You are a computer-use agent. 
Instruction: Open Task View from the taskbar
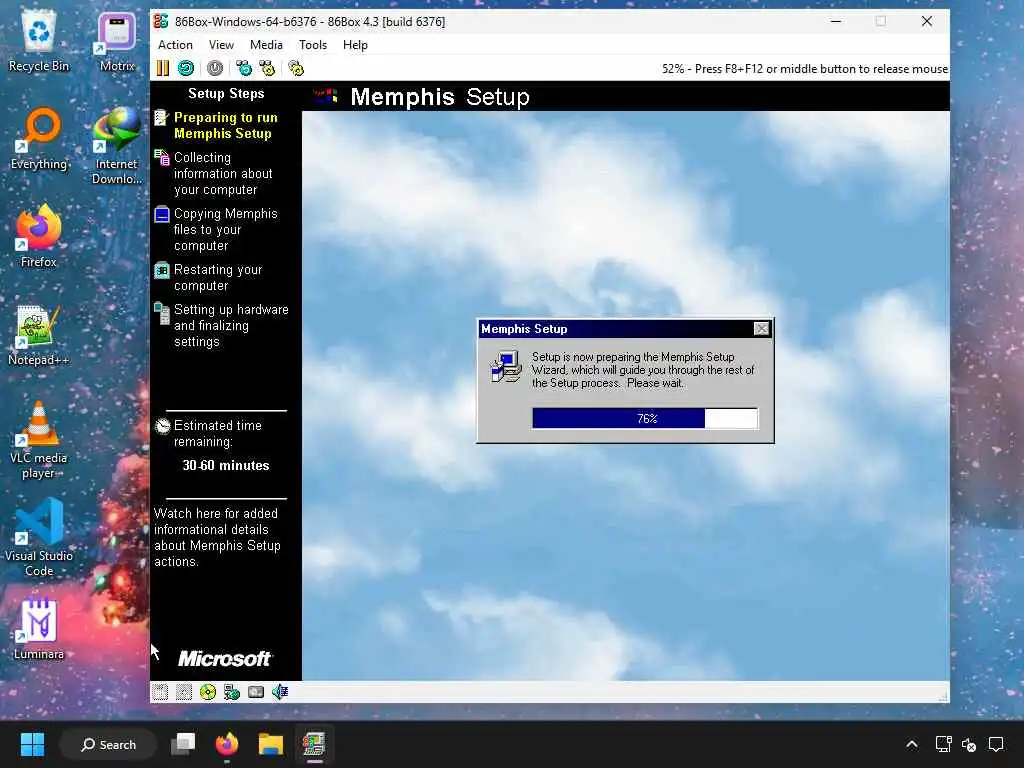coord(184,744)
